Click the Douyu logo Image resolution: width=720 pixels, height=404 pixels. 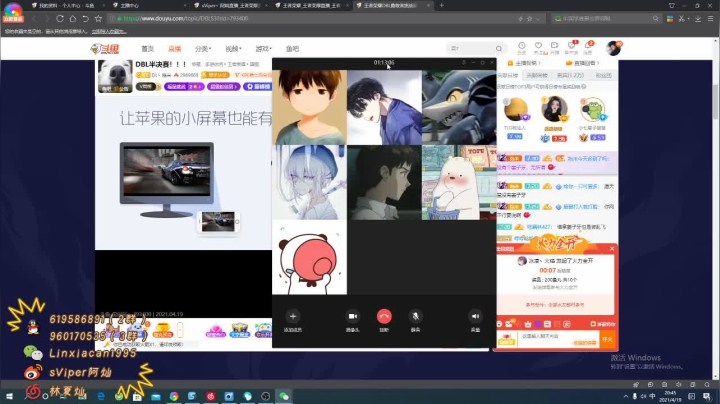tap(105, 49)
